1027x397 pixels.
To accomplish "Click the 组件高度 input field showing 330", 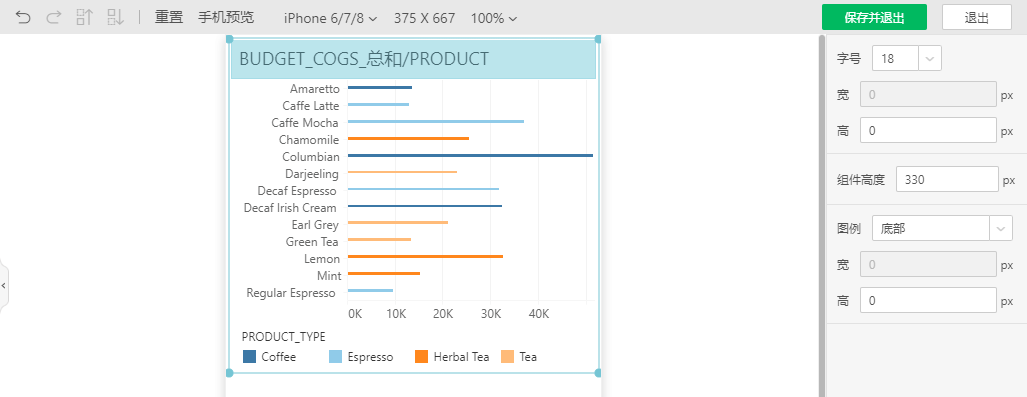I will (947, 180).
